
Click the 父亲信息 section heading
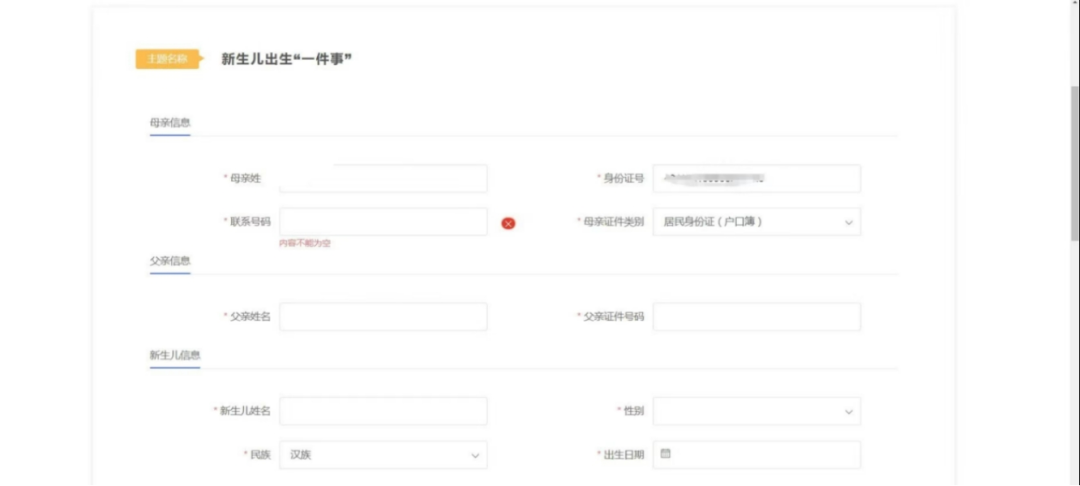pos(170,261)
